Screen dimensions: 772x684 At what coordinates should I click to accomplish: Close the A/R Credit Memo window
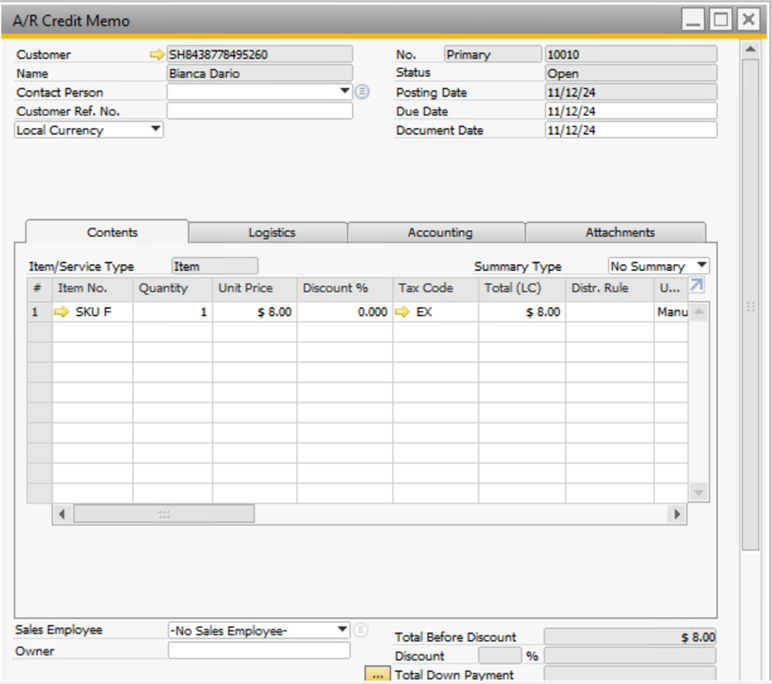748,20
